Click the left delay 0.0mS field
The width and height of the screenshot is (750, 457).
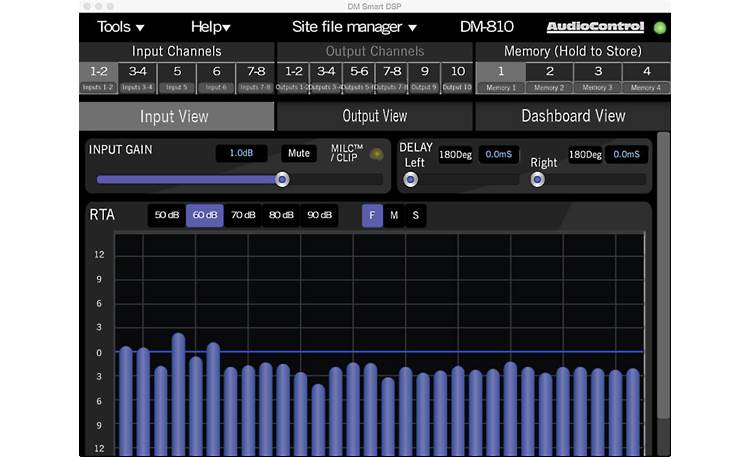point(498,155)
